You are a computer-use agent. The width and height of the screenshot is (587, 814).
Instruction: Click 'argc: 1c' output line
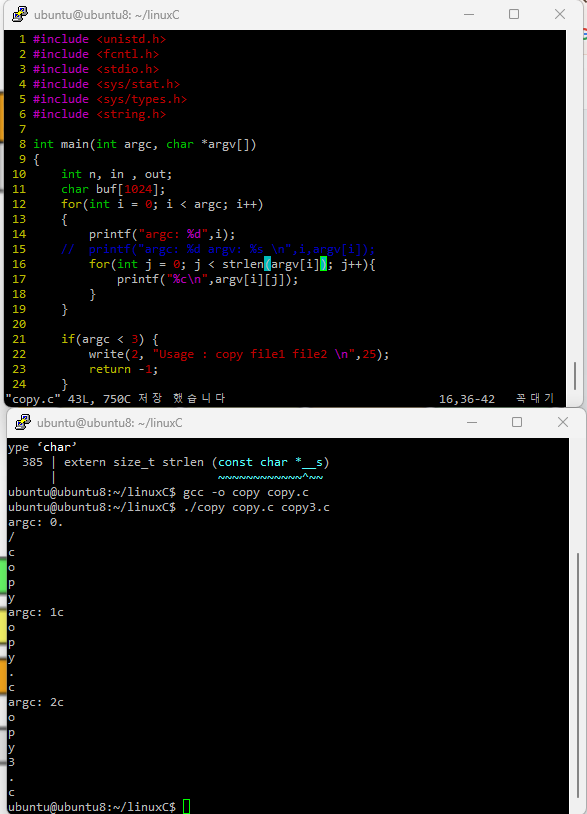pyautogui.click(x=35, y=613)
